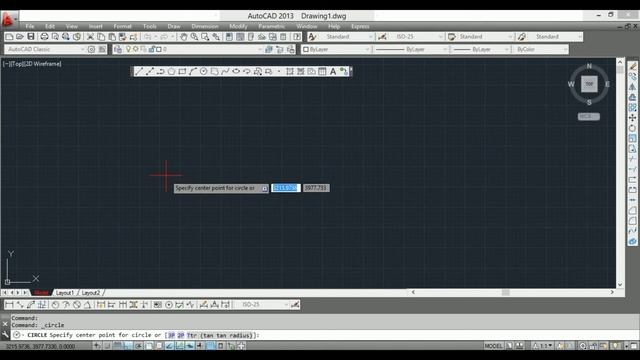
Task: Select the Radius dimension tool
Action: (x=55, y=304)
